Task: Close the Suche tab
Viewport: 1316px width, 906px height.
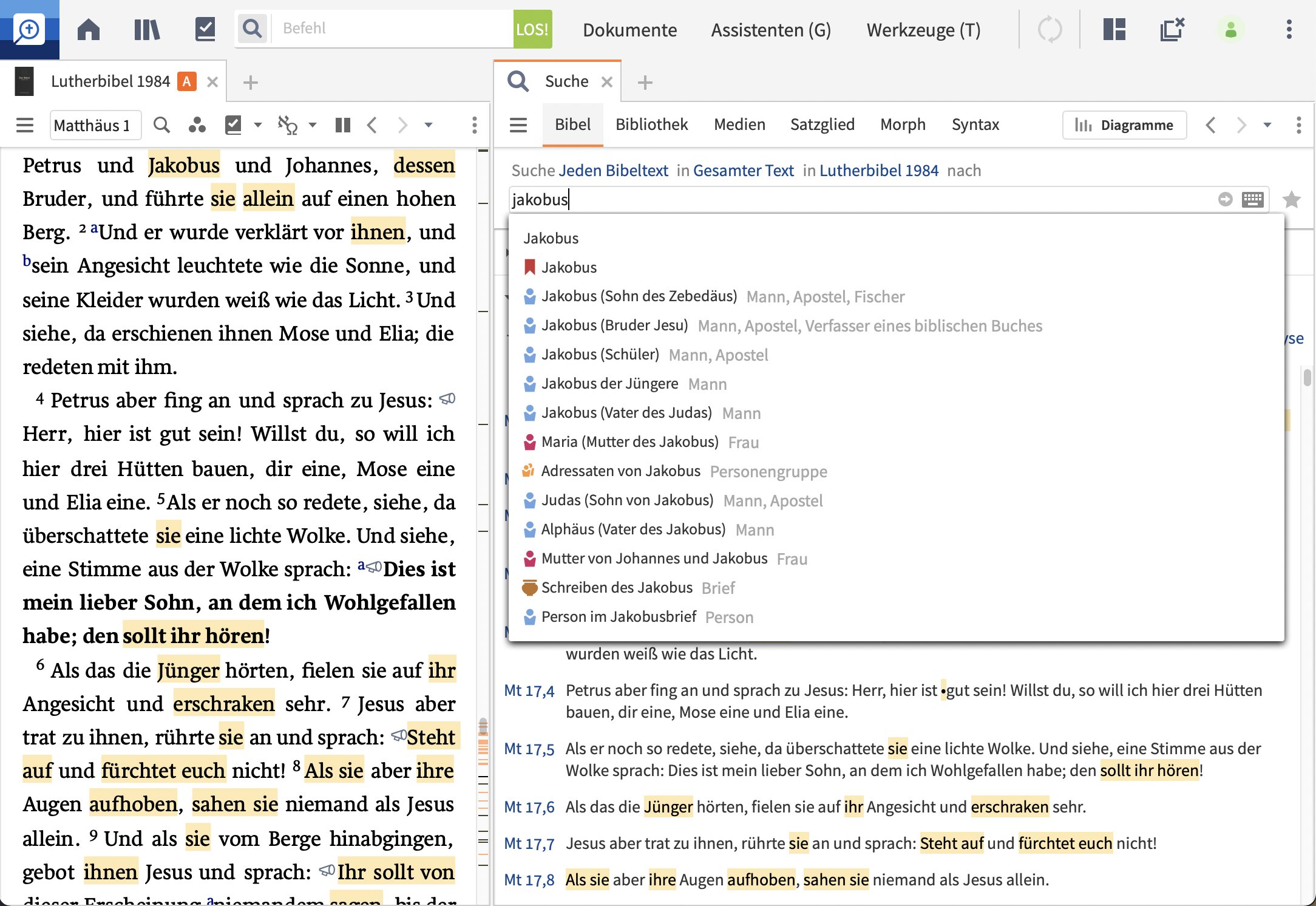Action: pos(606,82)
